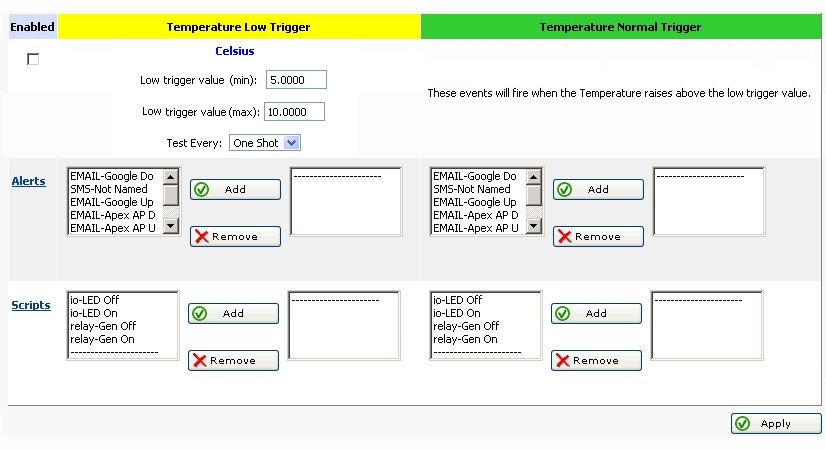Screen dimensions: 826x450
Task: Open the Test Every dropdown
Action: tap(264, 143)
